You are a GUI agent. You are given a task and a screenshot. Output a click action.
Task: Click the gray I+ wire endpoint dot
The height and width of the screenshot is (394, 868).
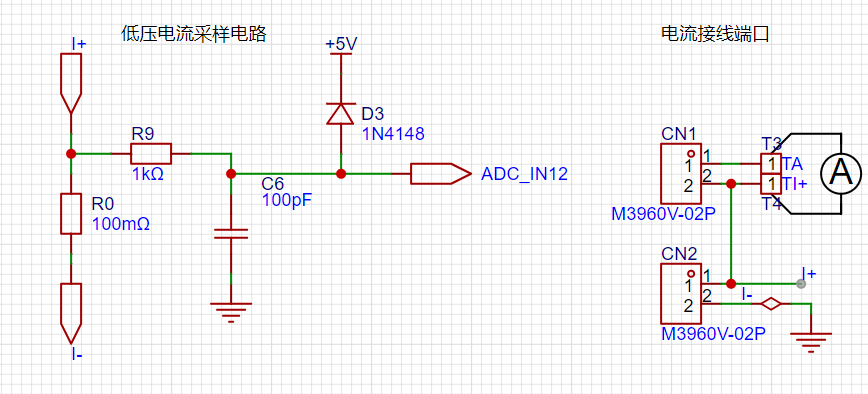coord(800,284)
